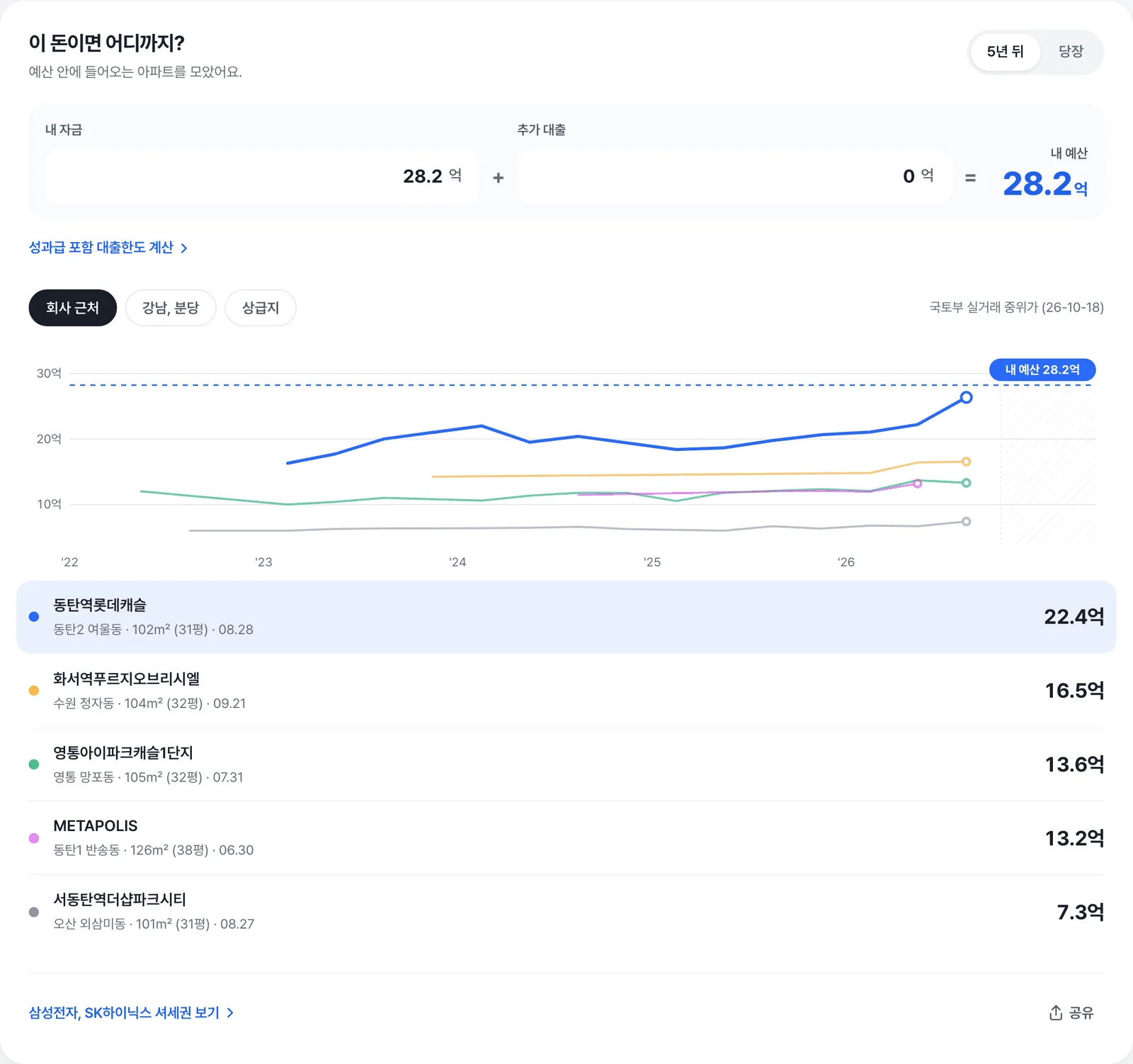This screenshot has width=1133, height=1064.
Task: Click the 13.6억 price value
Action: tap(1075, 765)
